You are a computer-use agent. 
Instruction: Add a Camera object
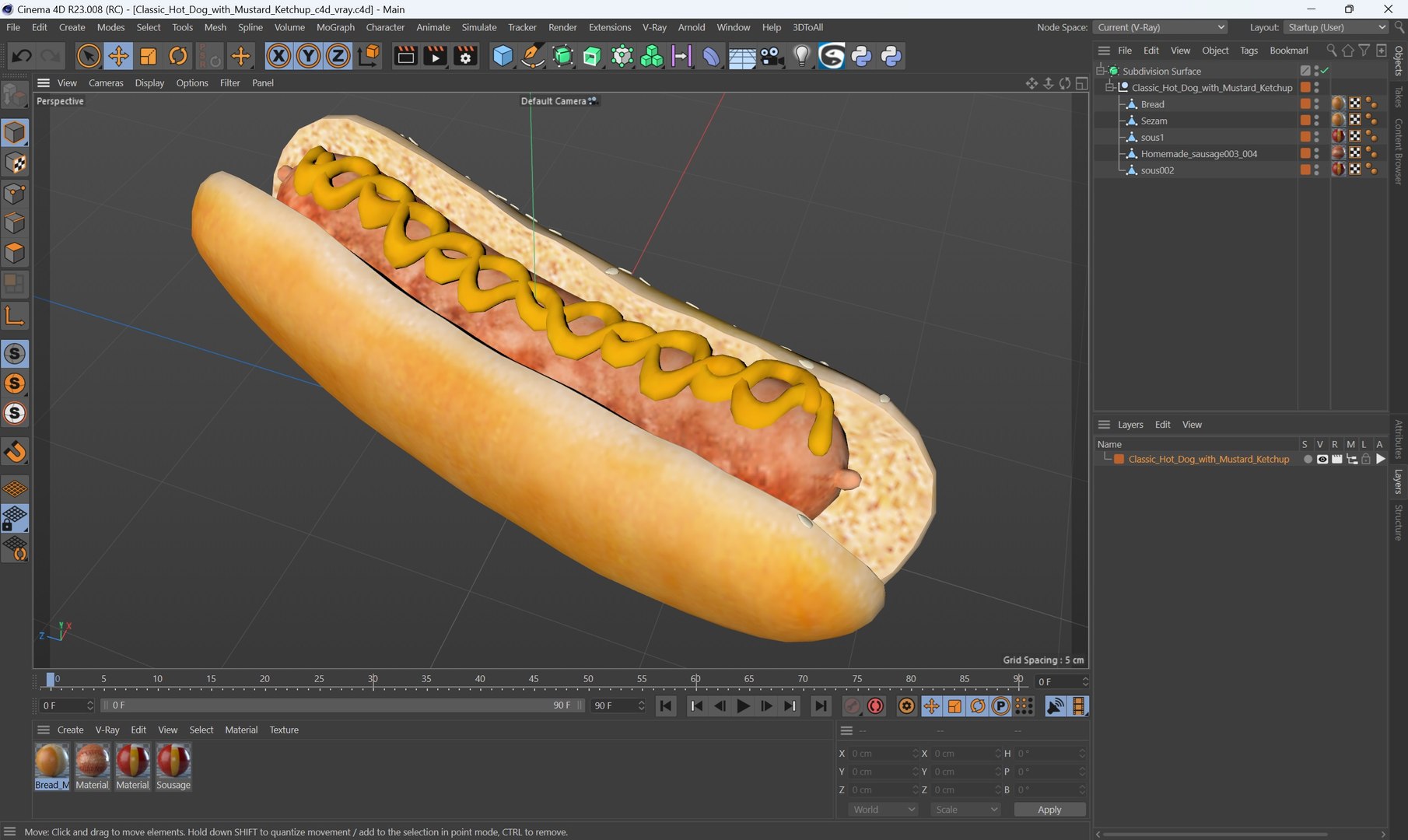click(x=772, y=56)
